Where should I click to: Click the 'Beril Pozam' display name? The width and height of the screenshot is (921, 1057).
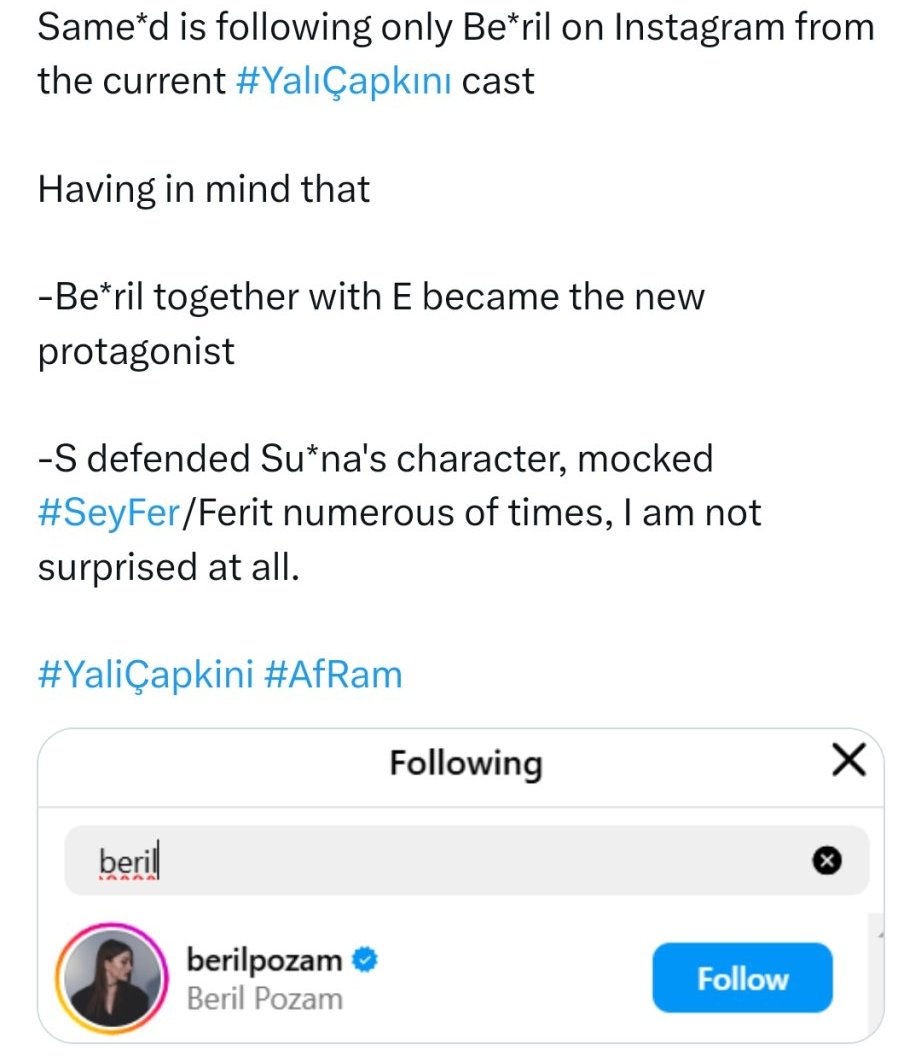[x=264, y=998]
